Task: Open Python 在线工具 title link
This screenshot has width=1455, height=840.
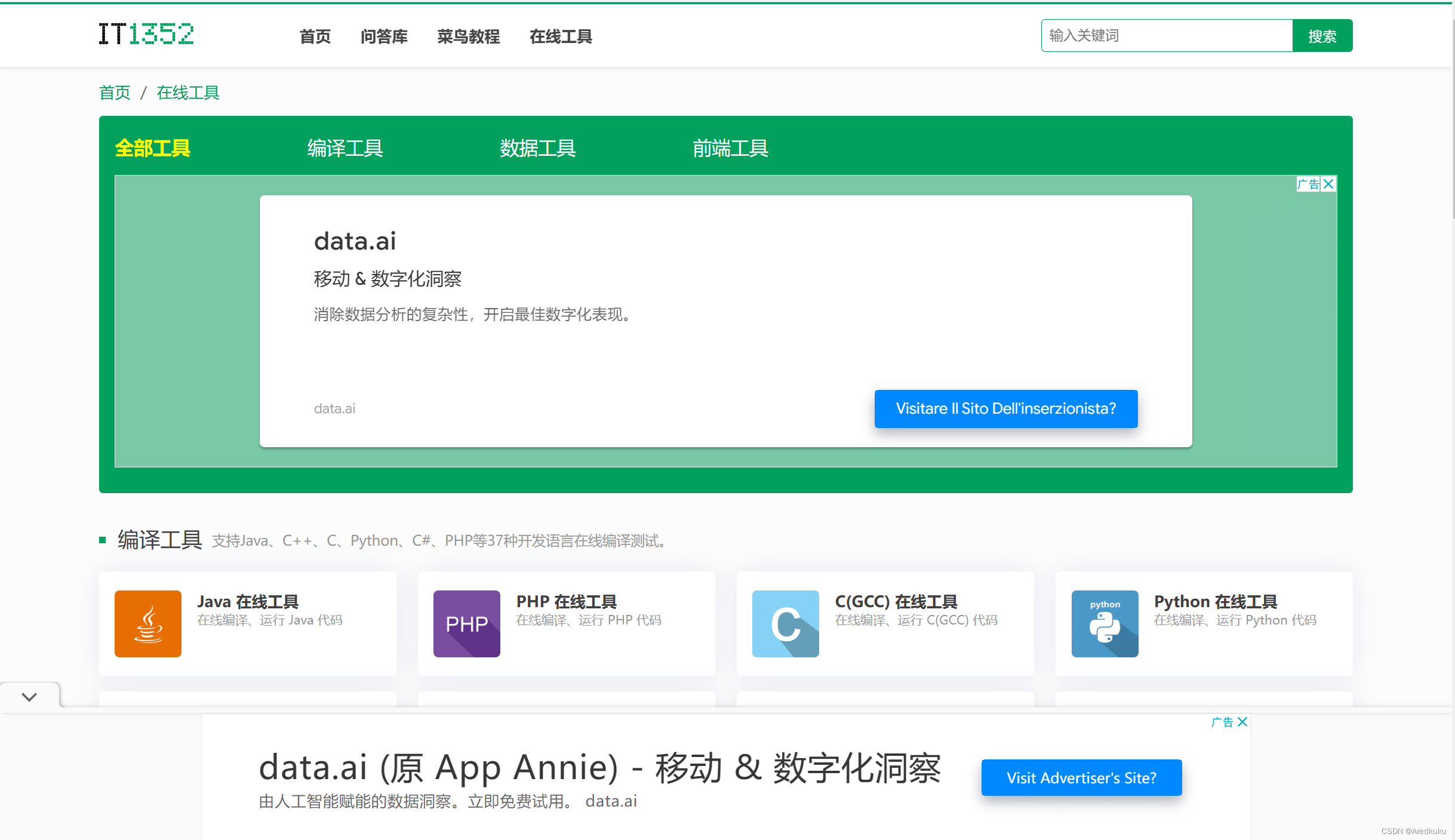Action: pos(1216,601)
